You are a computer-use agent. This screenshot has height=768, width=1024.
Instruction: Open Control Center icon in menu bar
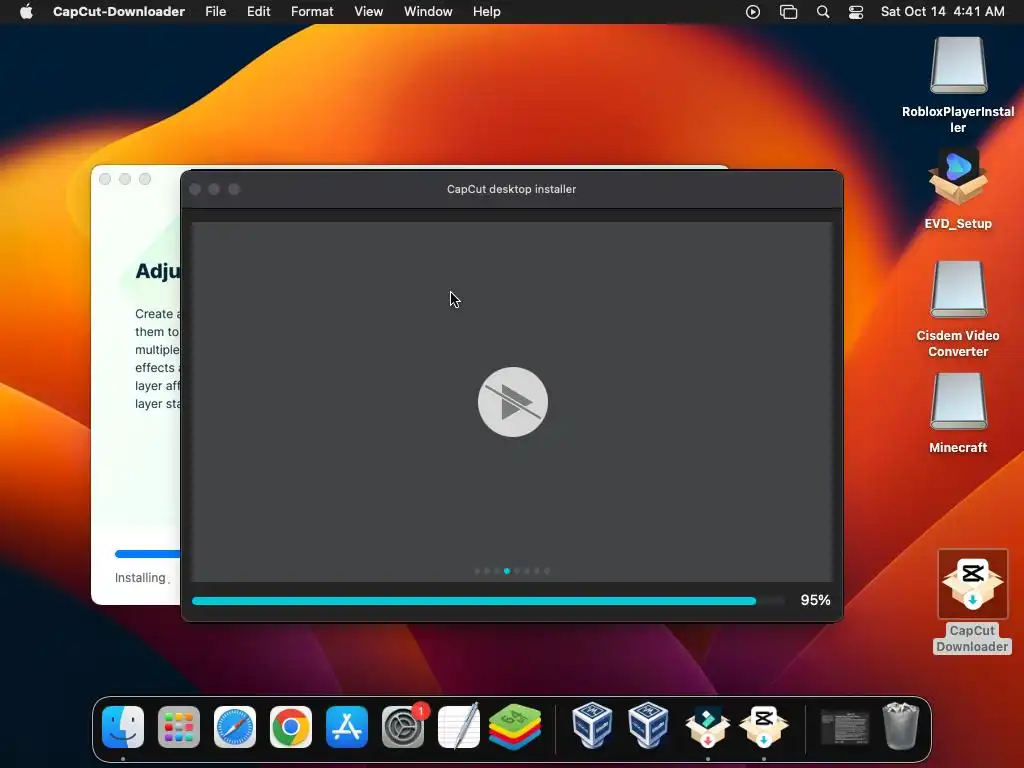(856, 12)
